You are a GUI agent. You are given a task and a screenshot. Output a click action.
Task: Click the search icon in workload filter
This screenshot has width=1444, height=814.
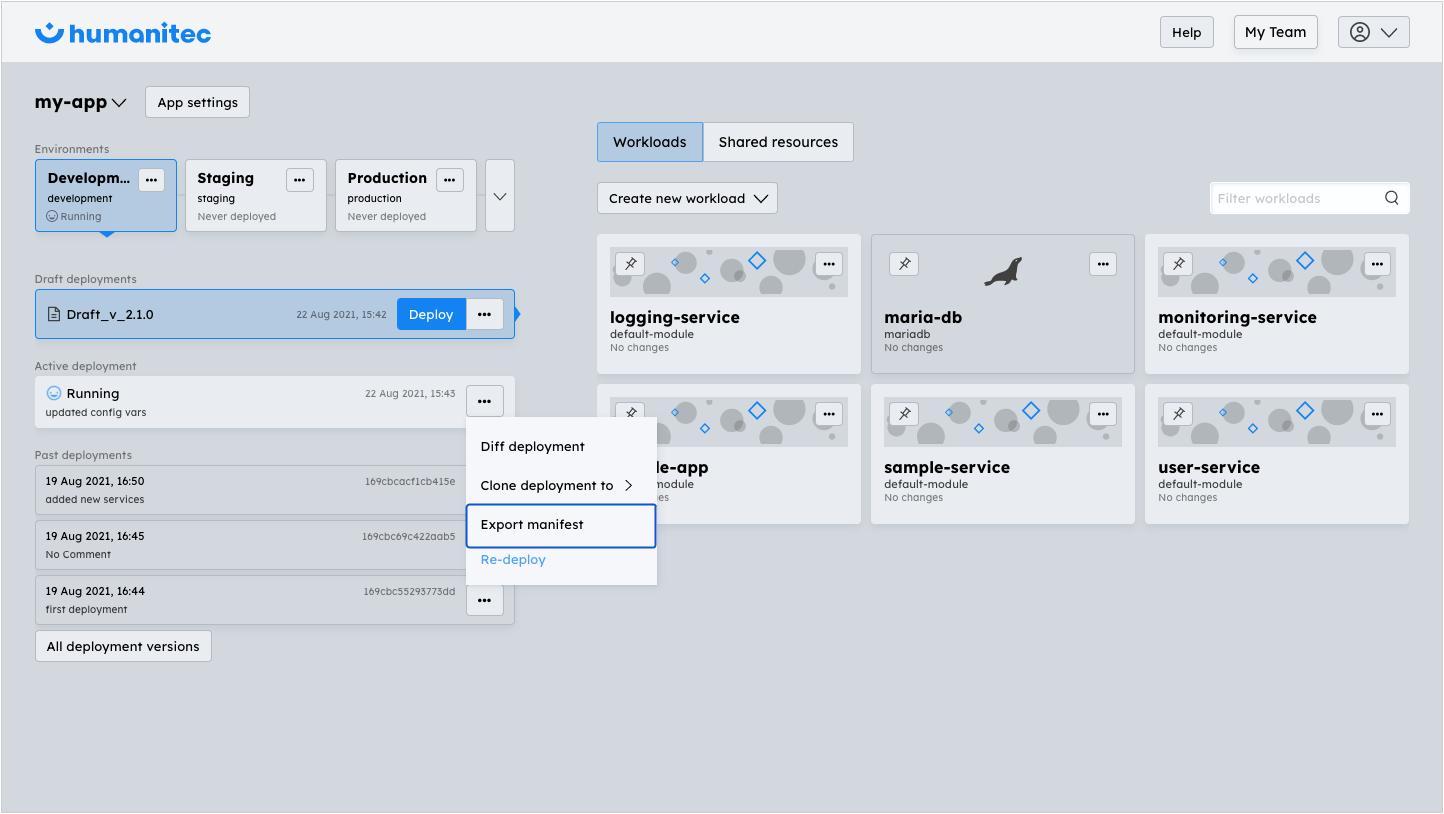click(1391, 198)
